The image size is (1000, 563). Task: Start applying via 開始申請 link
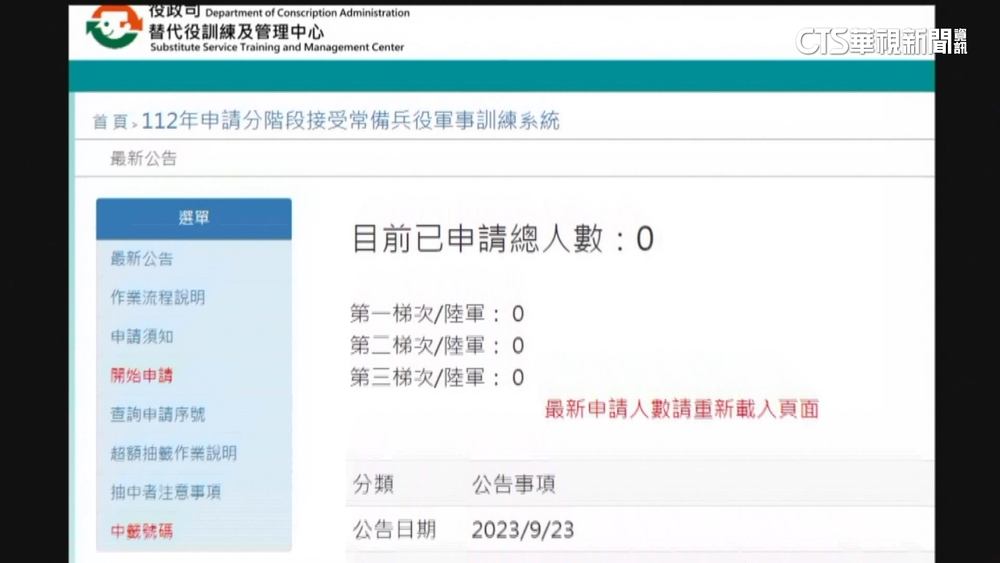coord(142,376)
